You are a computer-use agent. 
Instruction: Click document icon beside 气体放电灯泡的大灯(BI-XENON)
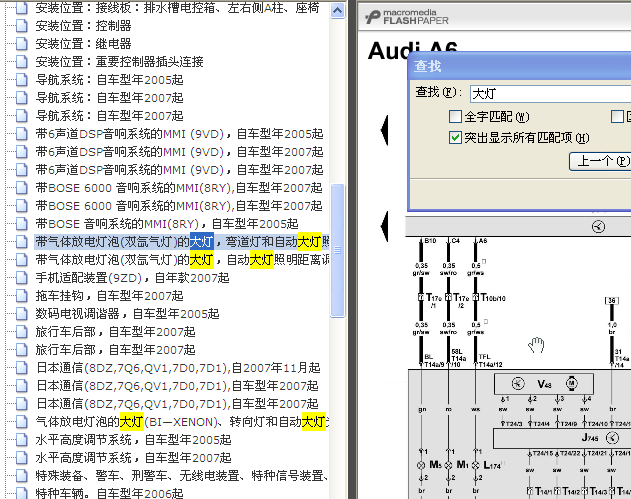click(x=21, y=422)
